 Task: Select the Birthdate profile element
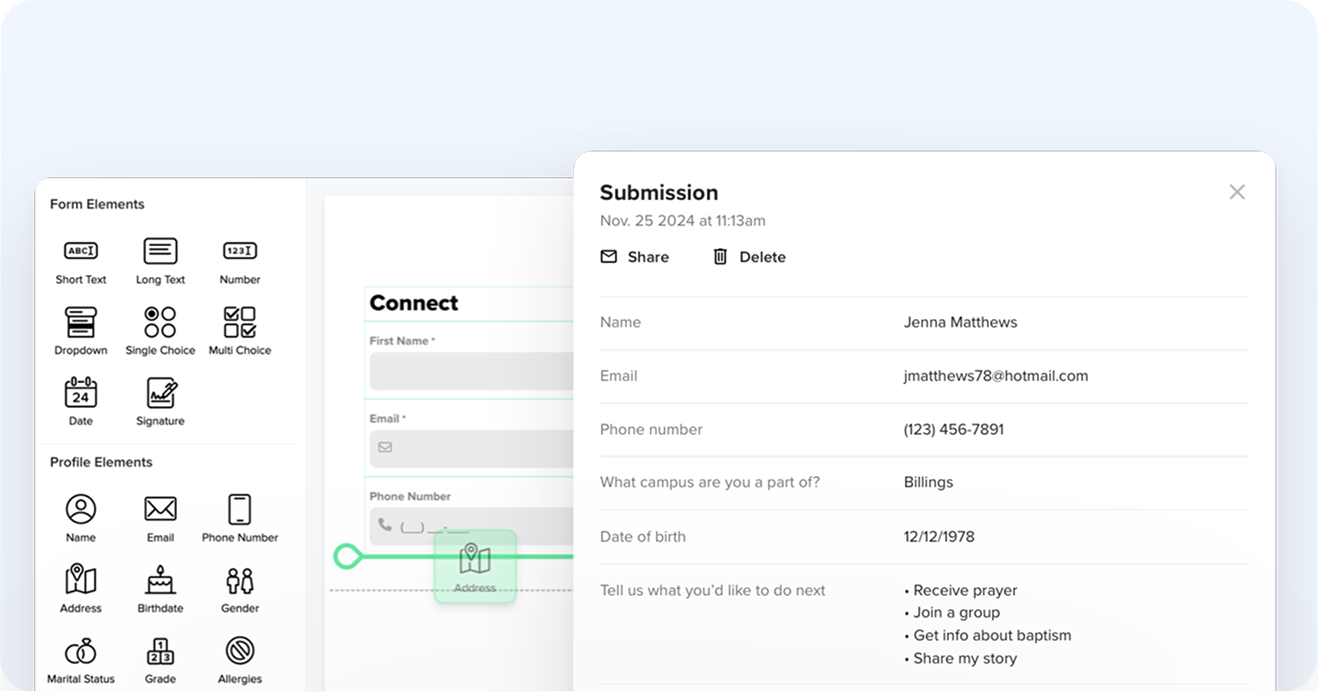point(160,589)
